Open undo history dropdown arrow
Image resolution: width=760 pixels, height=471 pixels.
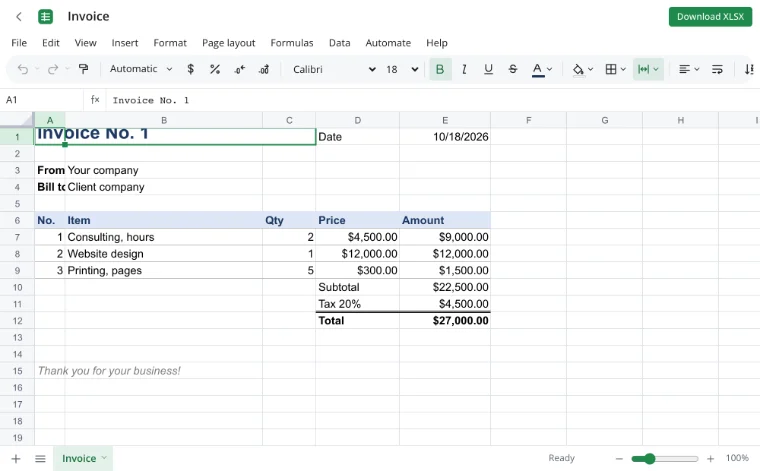(37, 69)
